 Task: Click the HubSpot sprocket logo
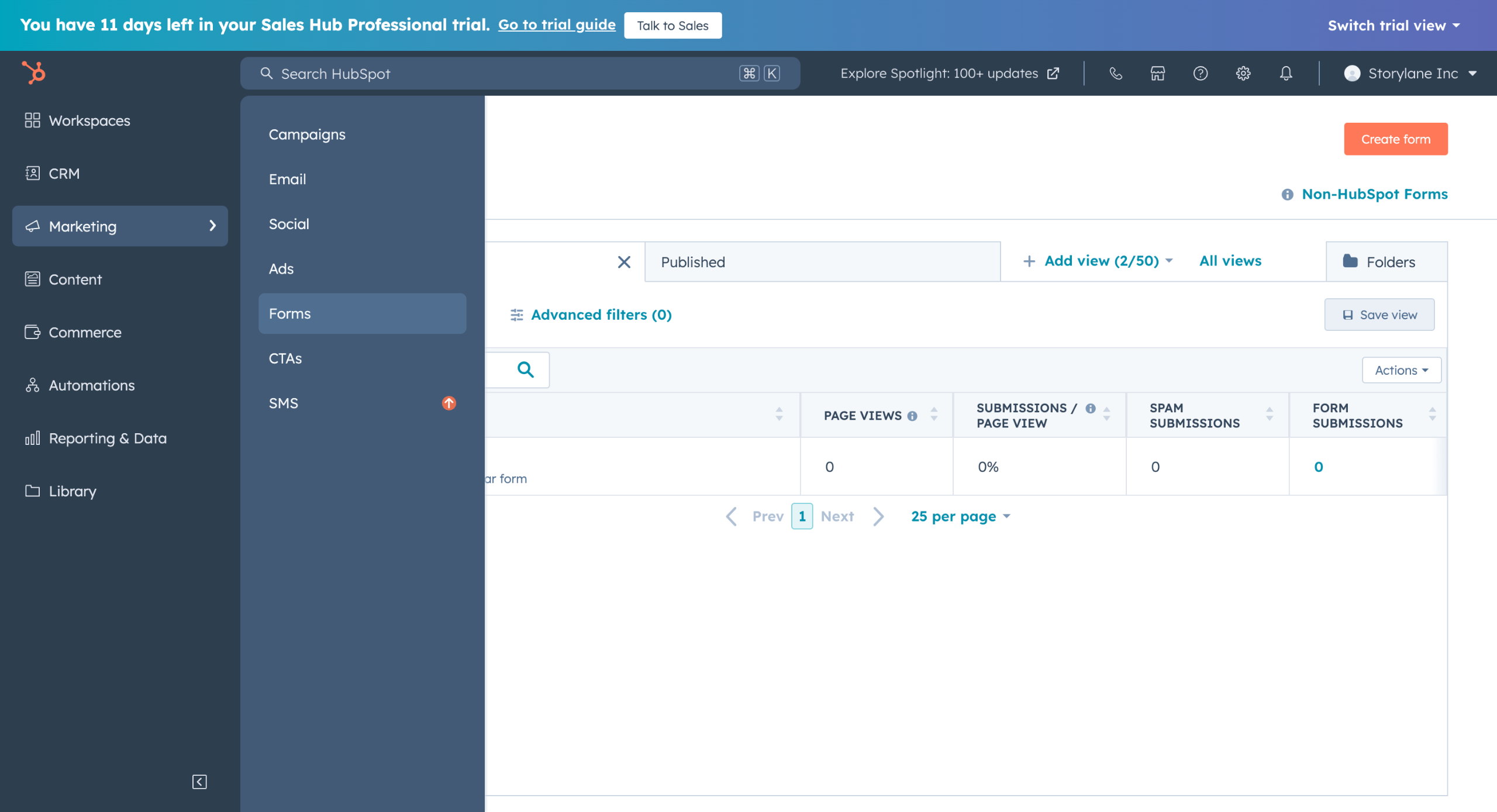click(33, 73)
